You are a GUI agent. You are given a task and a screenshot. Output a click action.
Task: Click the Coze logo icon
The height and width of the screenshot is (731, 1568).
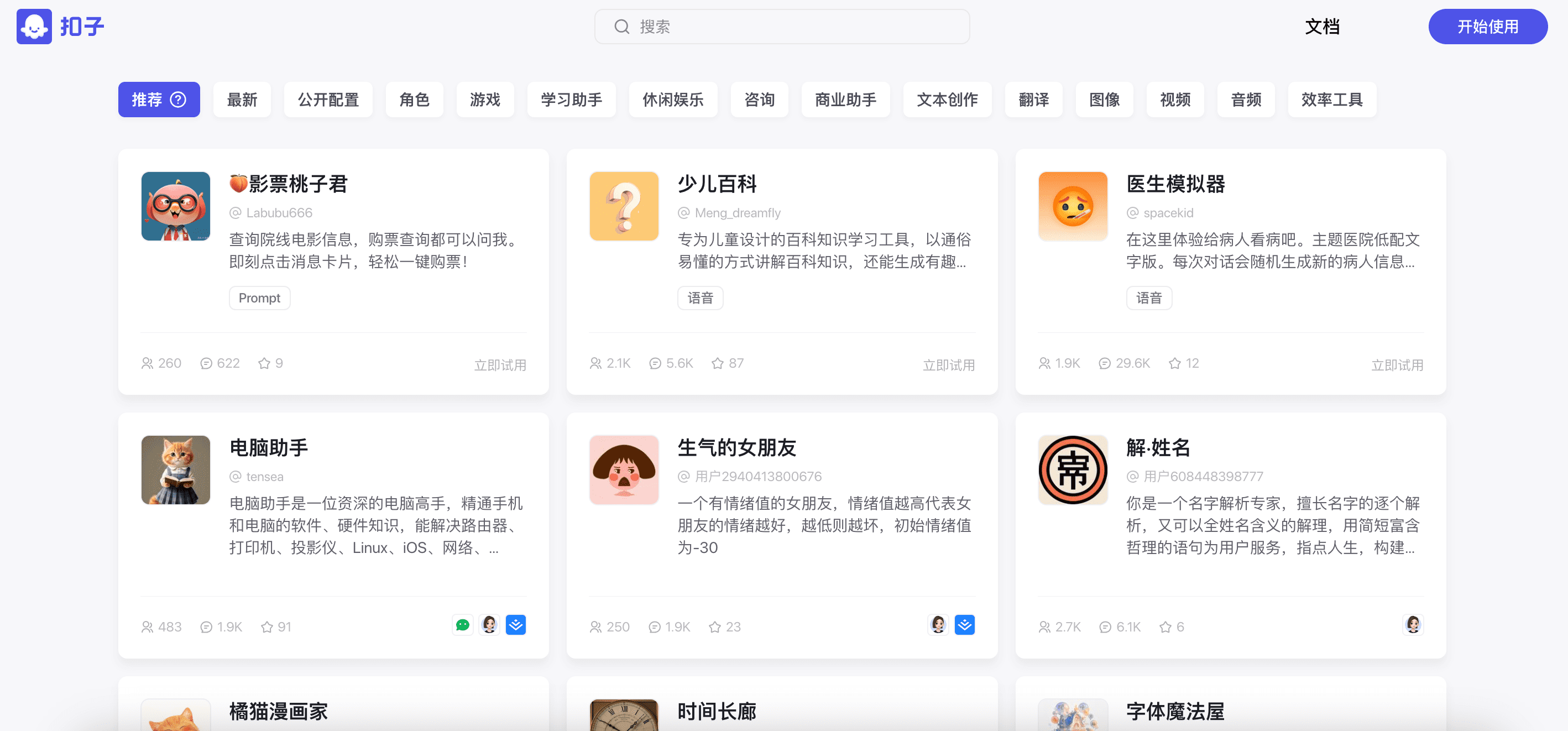coord(34,27)
